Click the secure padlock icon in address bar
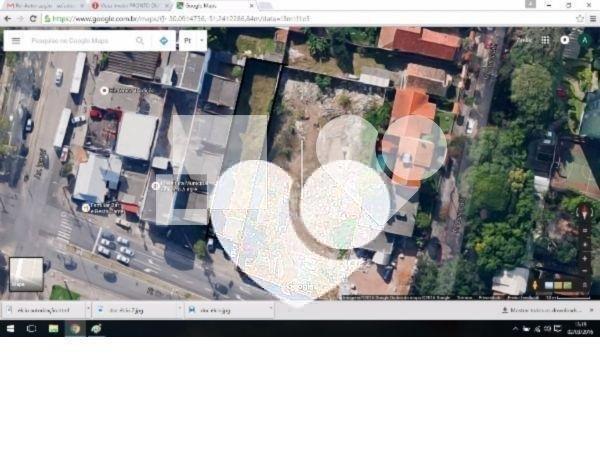 point(47,19)
